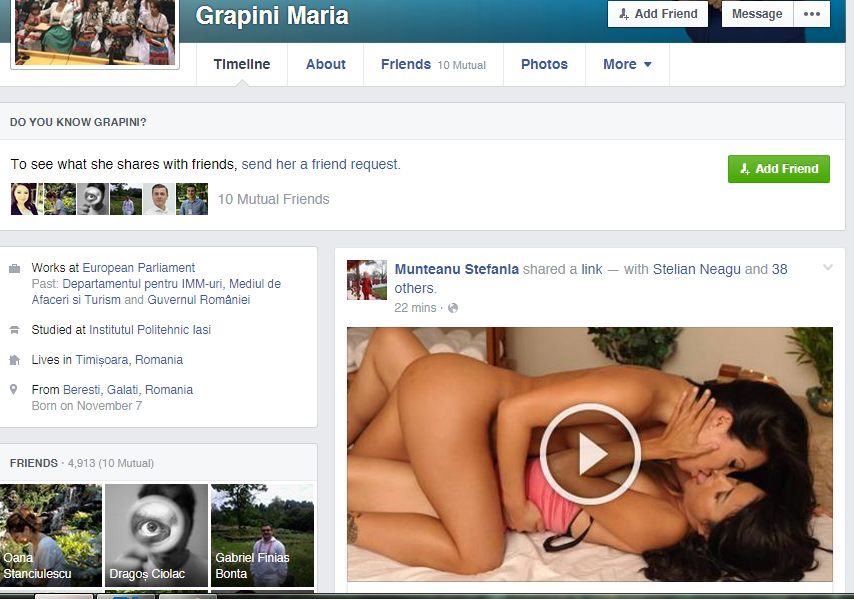
Task: Open Message button on profile header
Action: (757, 14)
